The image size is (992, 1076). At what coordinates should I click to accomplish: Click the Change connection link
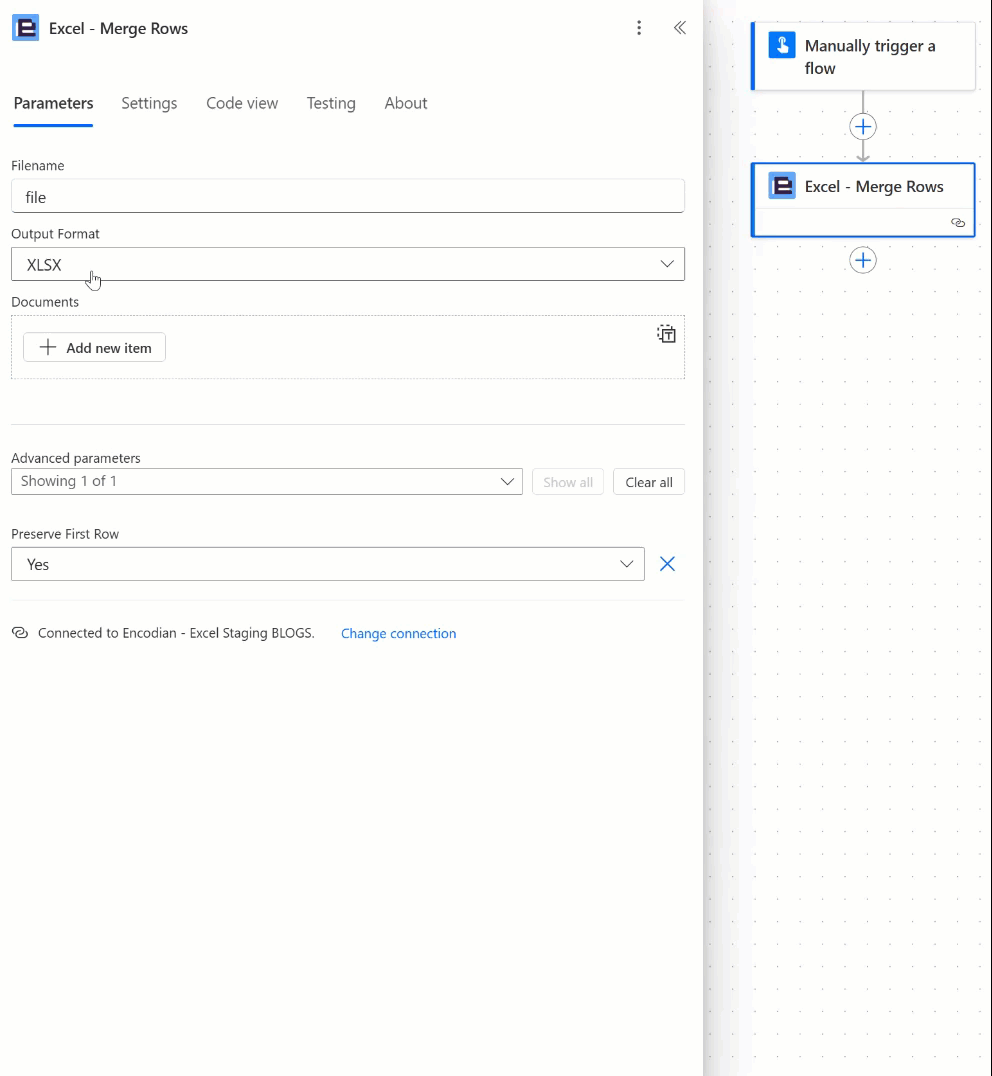pos(399,633)
